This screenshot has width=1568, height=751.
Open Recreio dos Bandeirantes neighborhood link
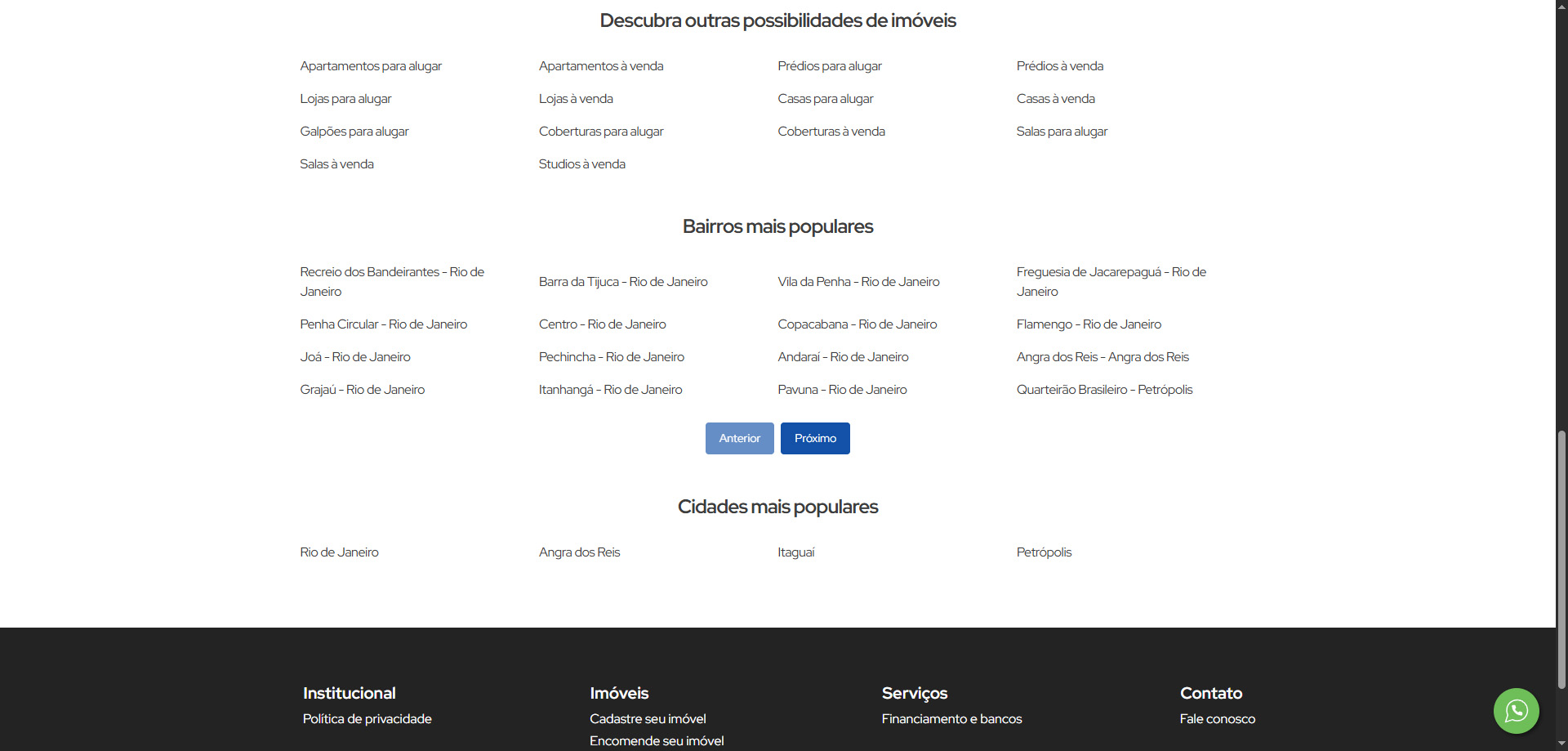coord(391,281)
